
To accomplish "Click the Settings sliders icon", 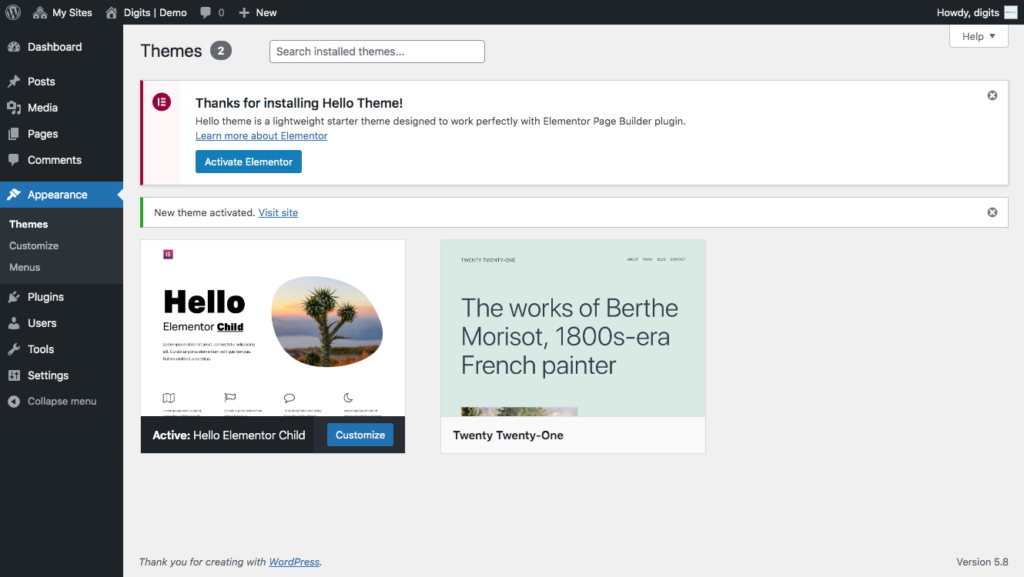I will pyautogui.click(x=14, y=375).
